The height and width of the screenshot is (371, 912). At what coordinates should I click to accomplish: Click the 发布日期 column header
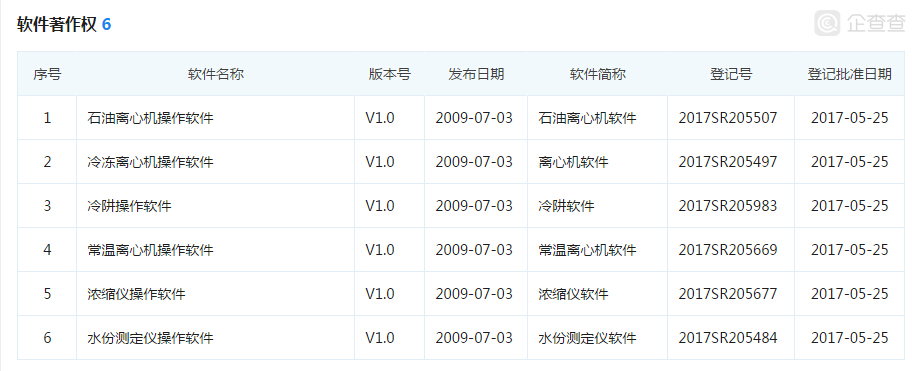click(476, 74)
